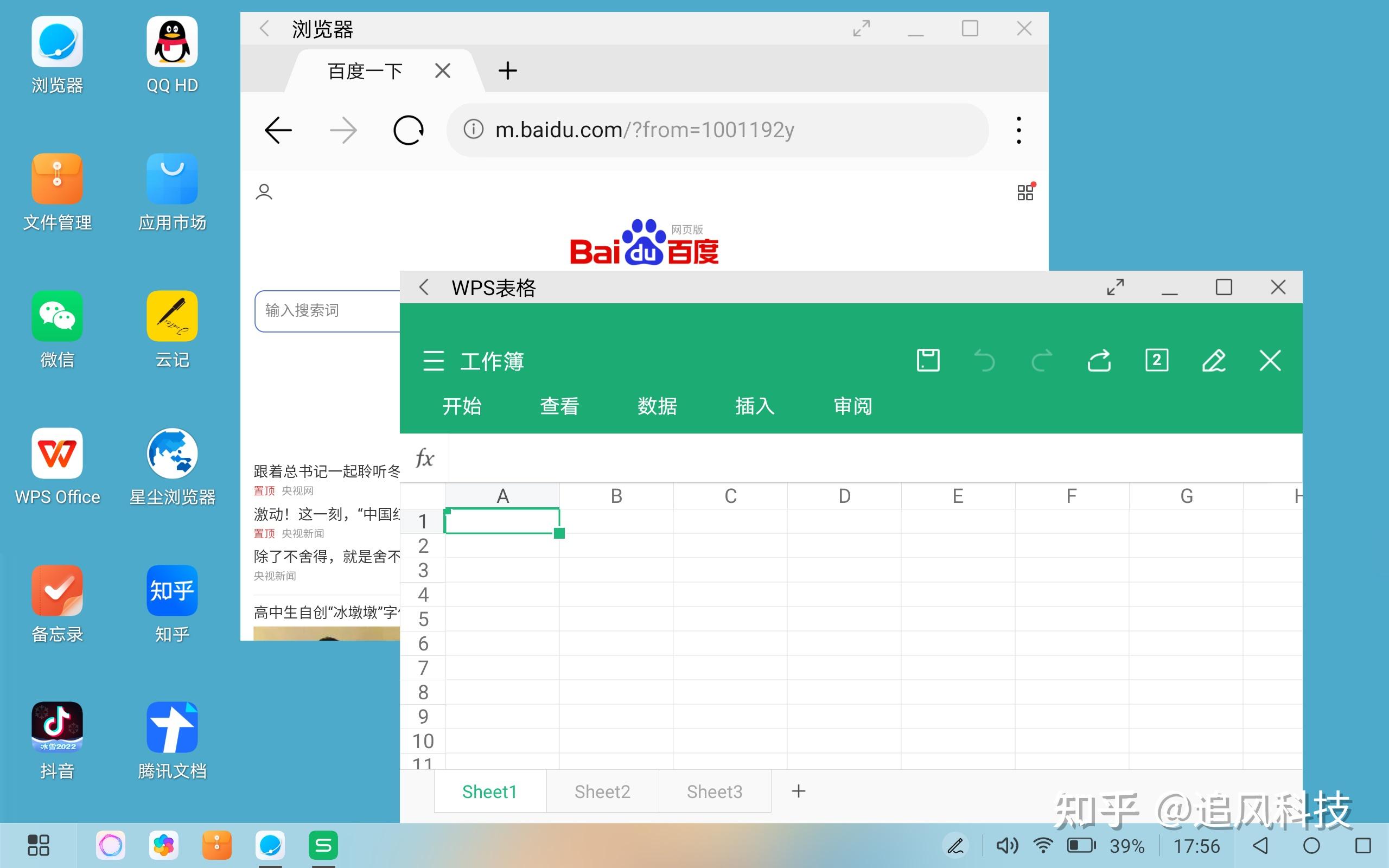Go back in the 浏览器 window title bar
This screenshot has height=868, width=1389.
coord(265,28)
